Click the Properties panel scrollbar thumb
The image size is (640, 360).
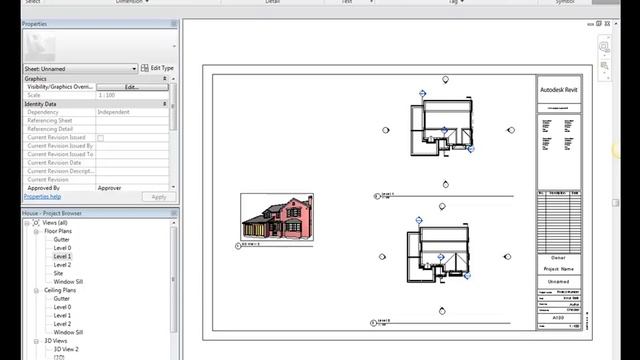pos(173,107)
